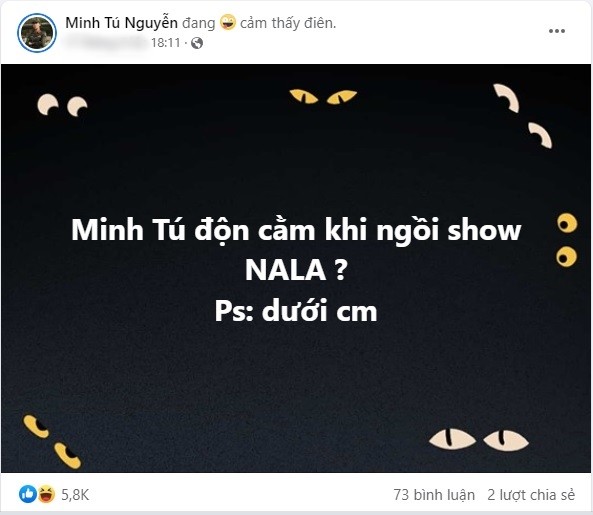Open the 73 bình luận comments link
593x515 pixels.
(434, 495)
